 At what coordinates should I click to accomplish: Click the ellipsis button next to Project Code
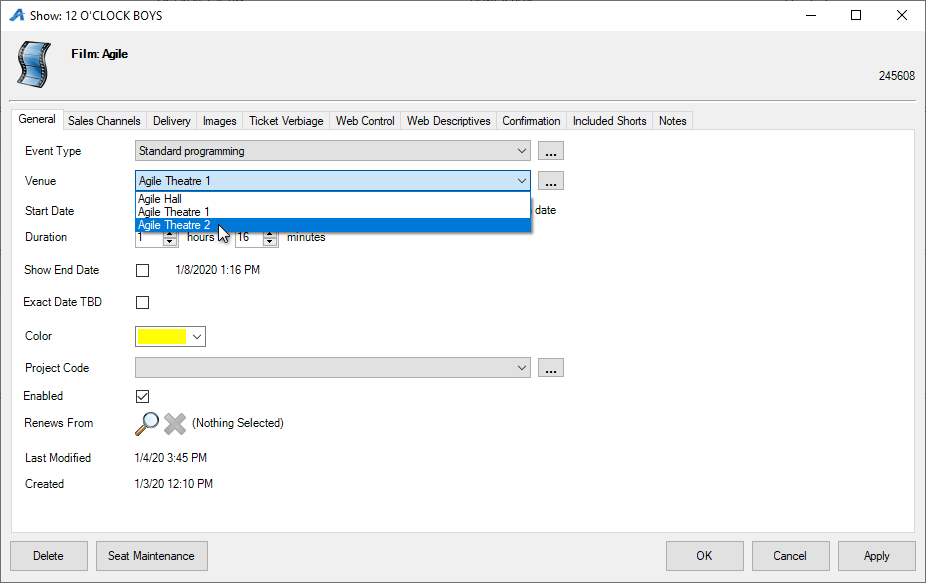(550, 367)
